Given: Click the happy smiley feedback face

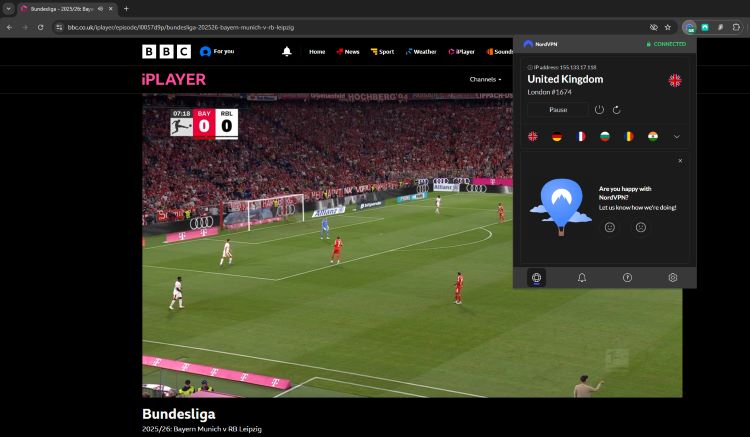Looking at the screenshot, I should click(609, 227).
